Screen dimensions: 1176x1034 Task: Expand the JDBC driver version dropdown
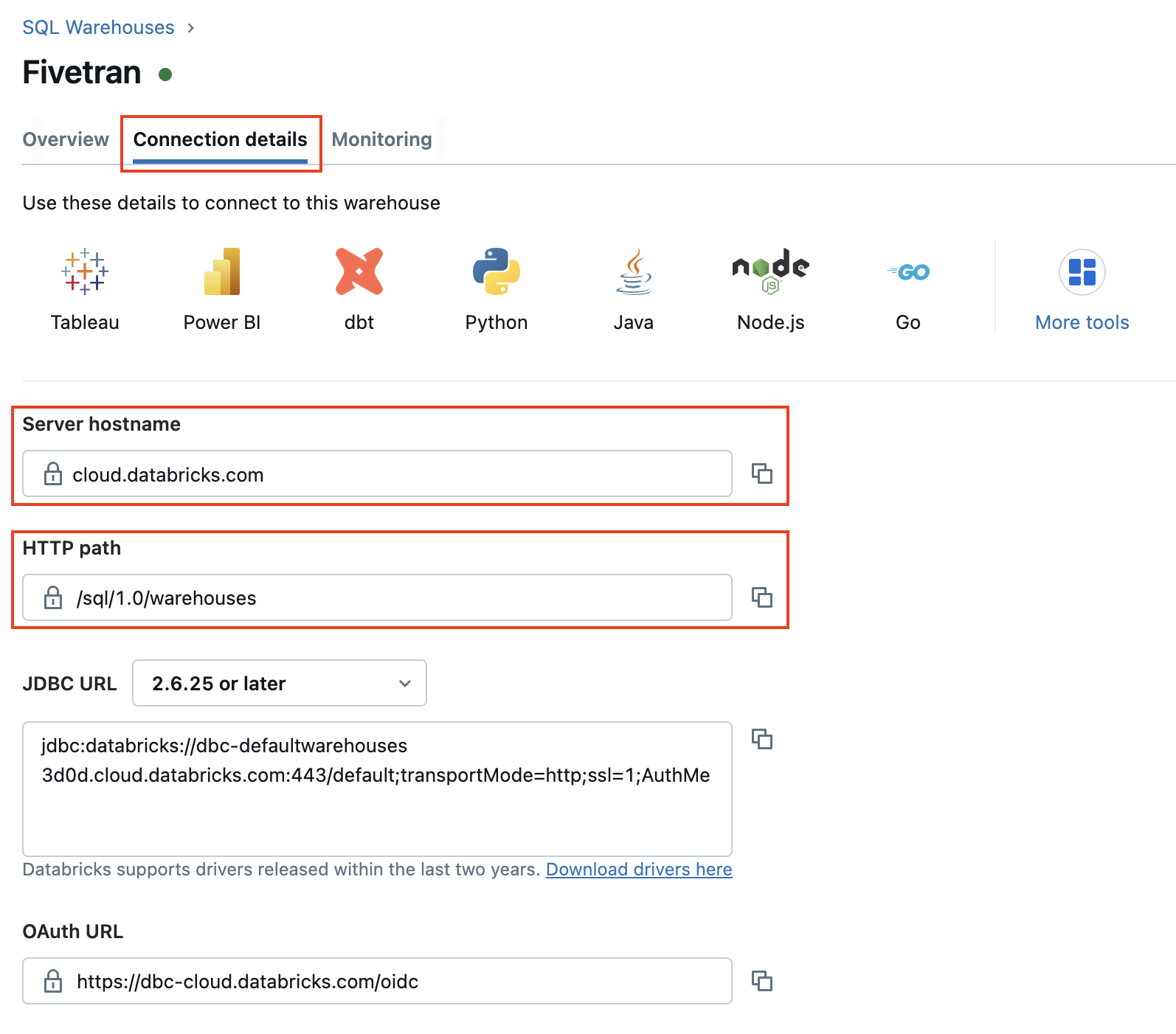tap(280, 683)
